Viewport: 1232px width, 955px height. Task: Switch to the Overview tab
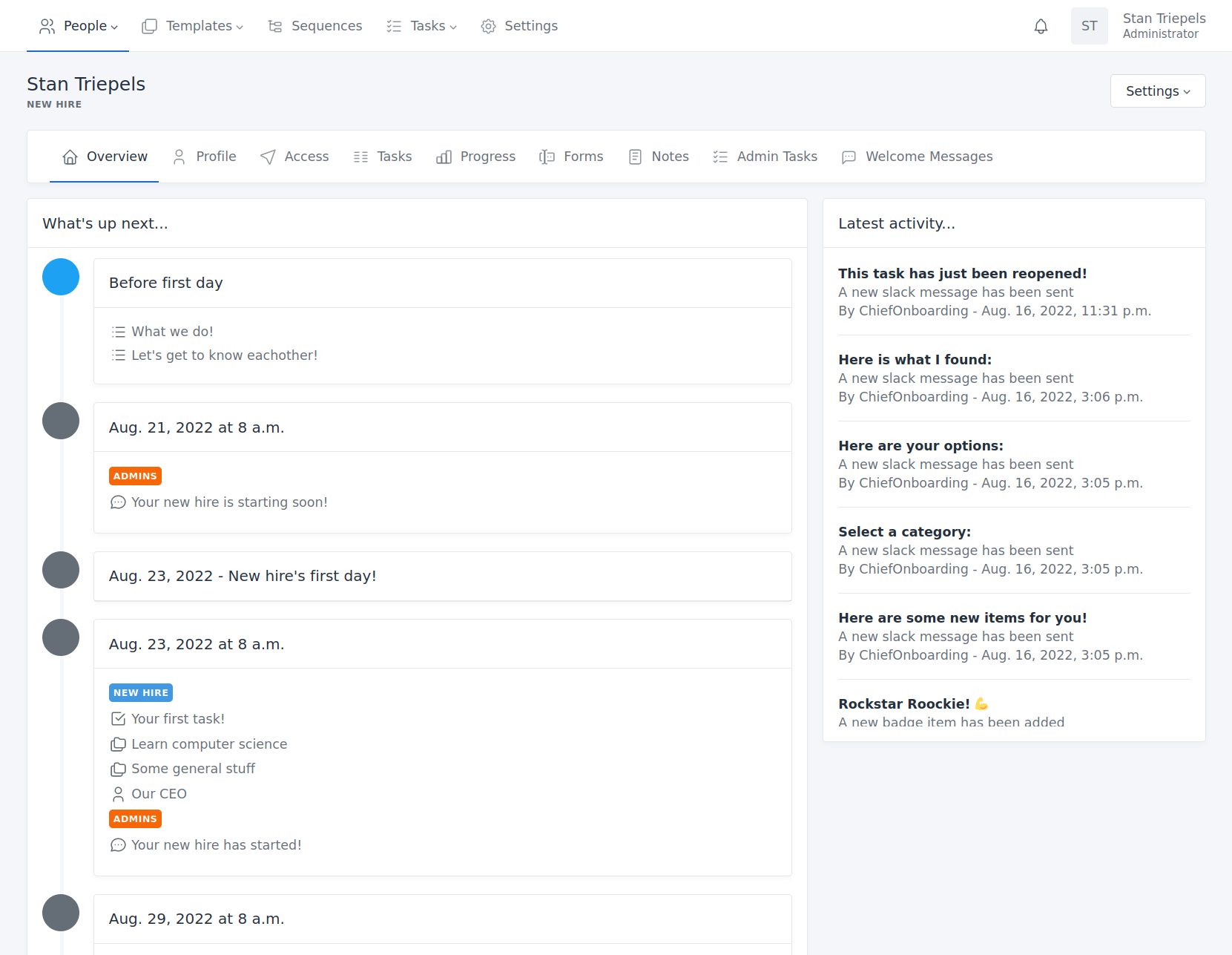click(x=105, y=157)
